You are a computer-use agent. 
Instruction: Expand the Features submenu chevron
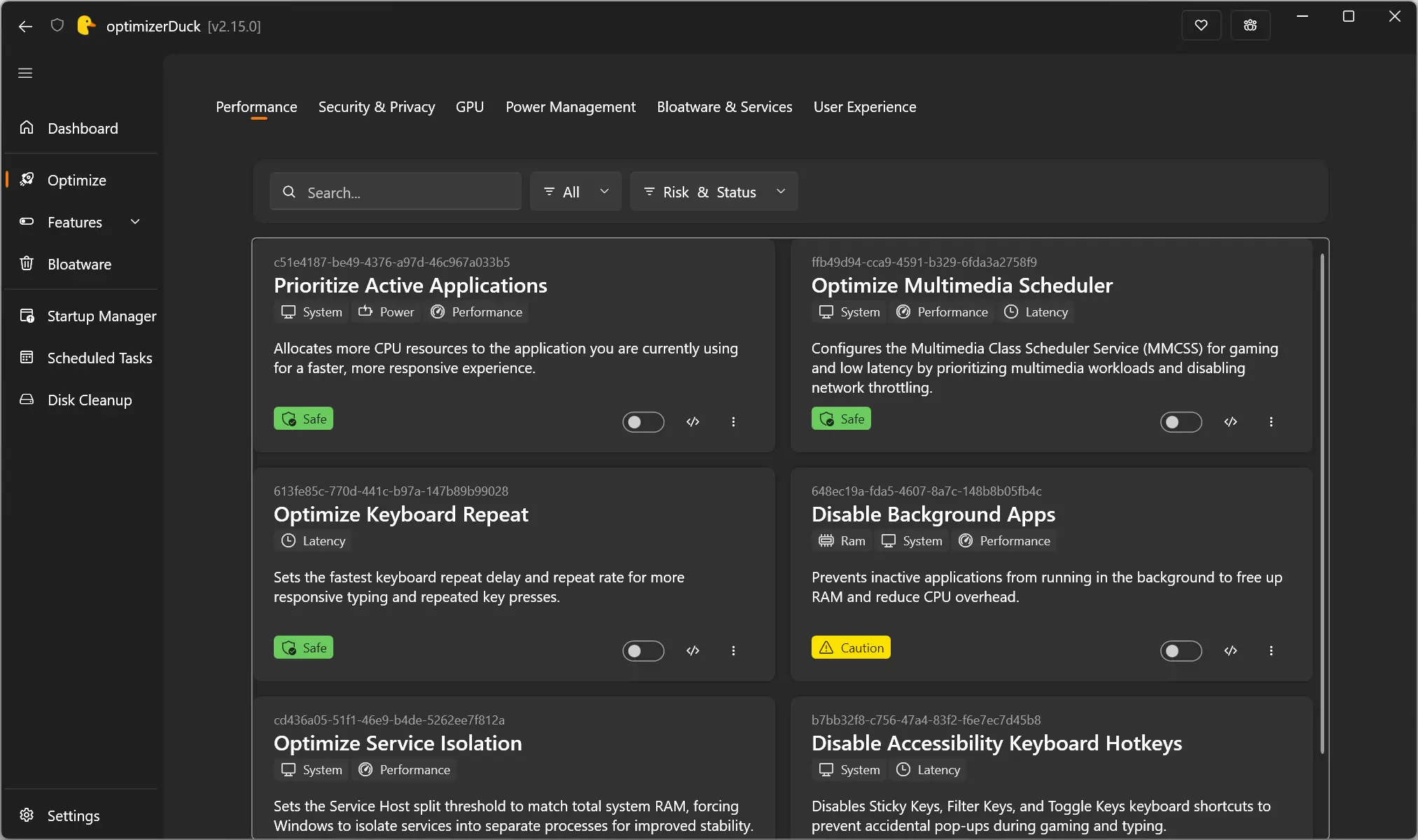[135, 222]
